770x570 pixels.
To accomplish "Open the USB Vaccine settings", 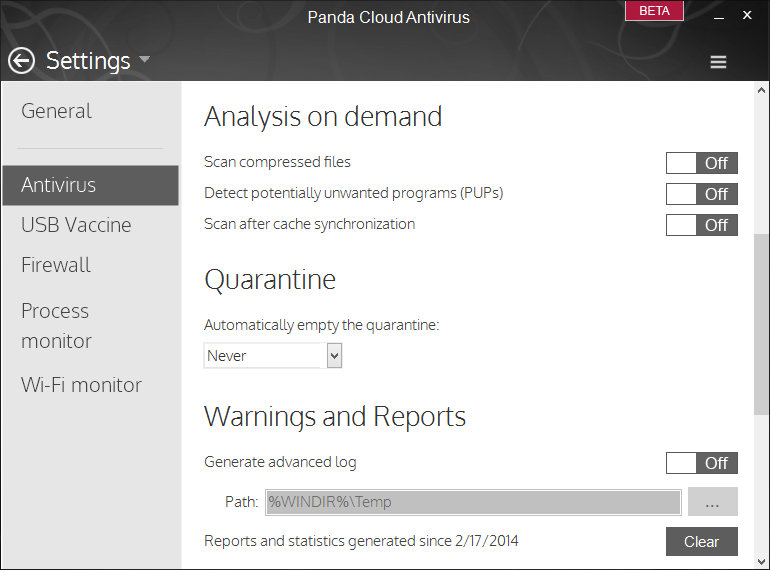I will tap(76, 225).
